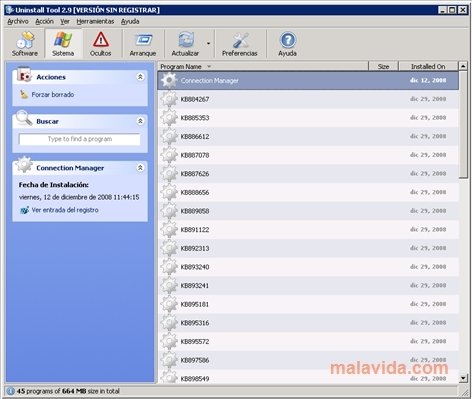Click the gear icon beside KB888656

tap(169, 192)
